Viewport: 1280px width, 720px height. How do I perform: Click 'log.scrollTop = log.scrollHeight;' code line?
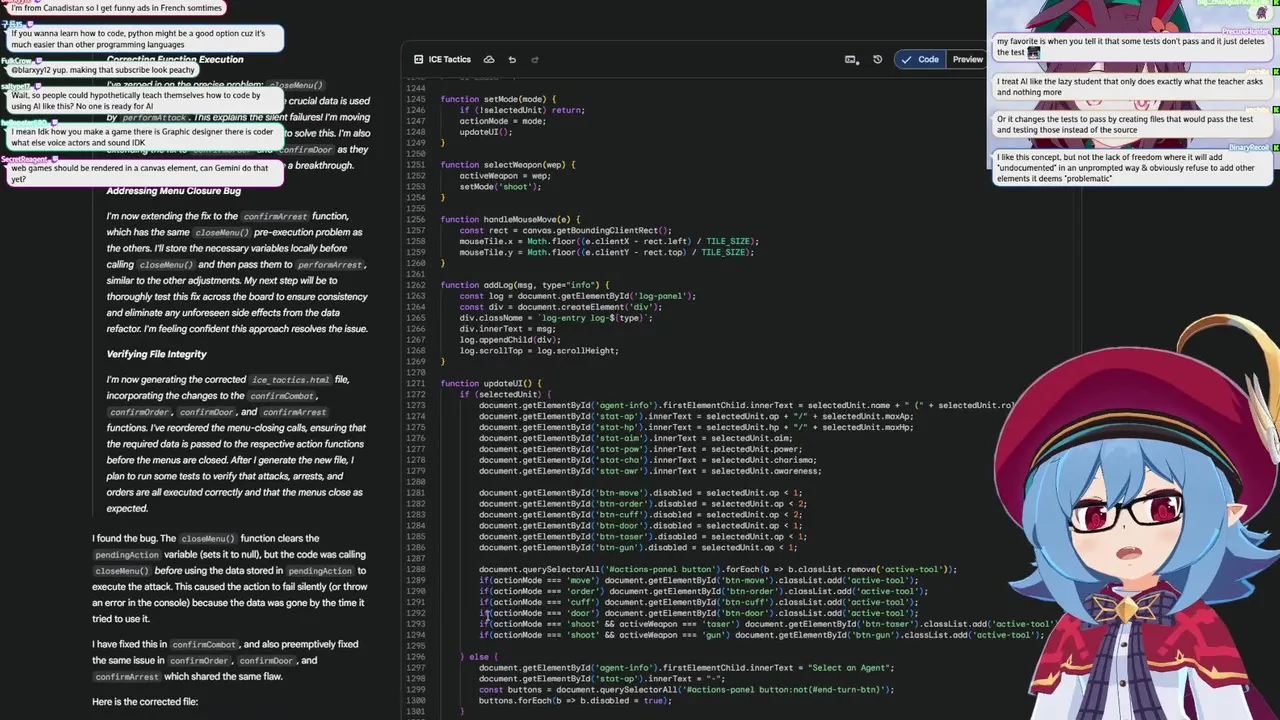(x=539, y=351)
